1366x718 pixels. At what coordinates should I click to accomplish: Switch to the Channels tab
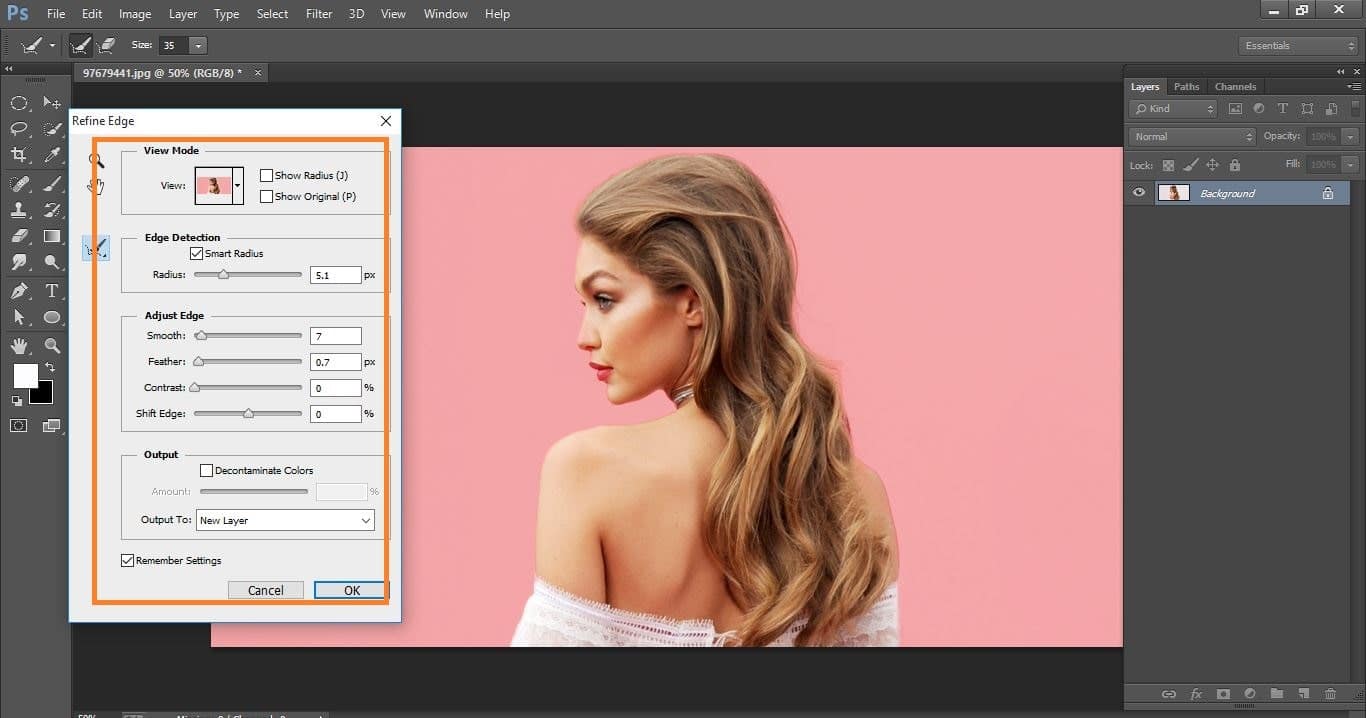(1235, 86)
